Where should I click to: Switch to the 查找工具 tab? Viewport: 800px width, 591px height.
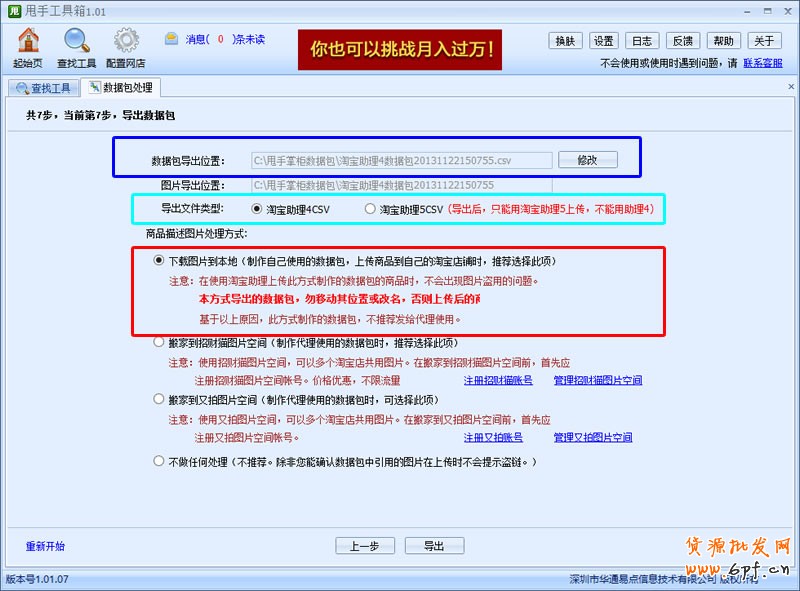(42, 87)
